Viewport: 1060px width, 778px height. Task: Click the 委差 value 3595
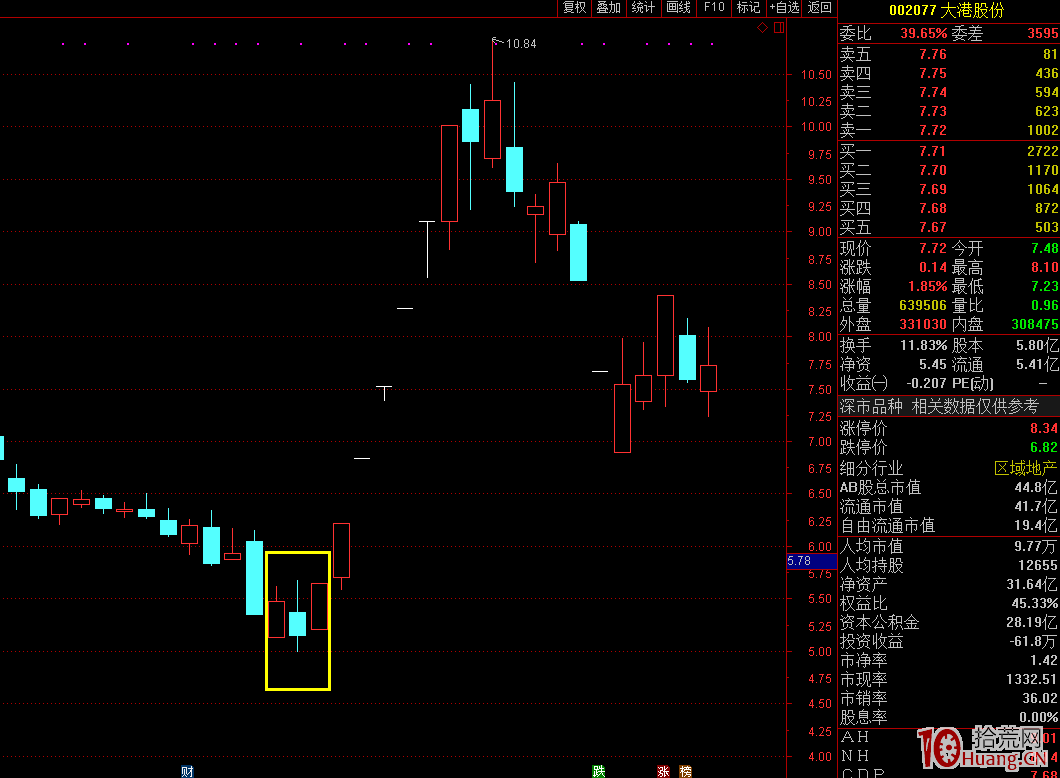[x=1042, y=33]
